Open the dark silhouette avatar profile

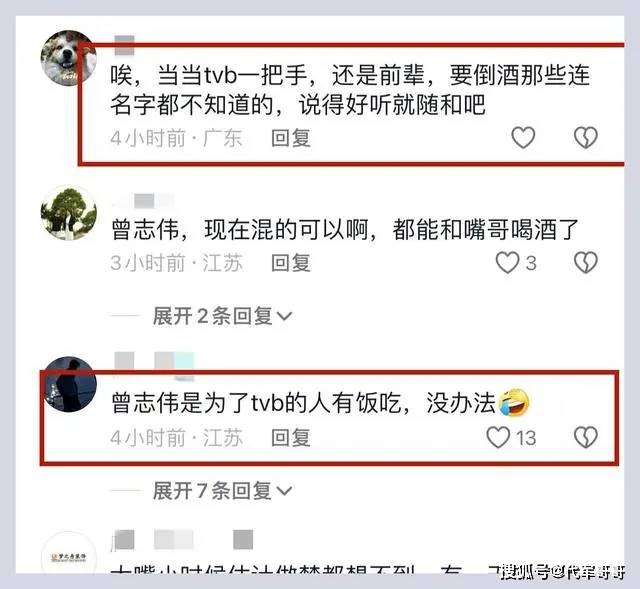[70, 385]
